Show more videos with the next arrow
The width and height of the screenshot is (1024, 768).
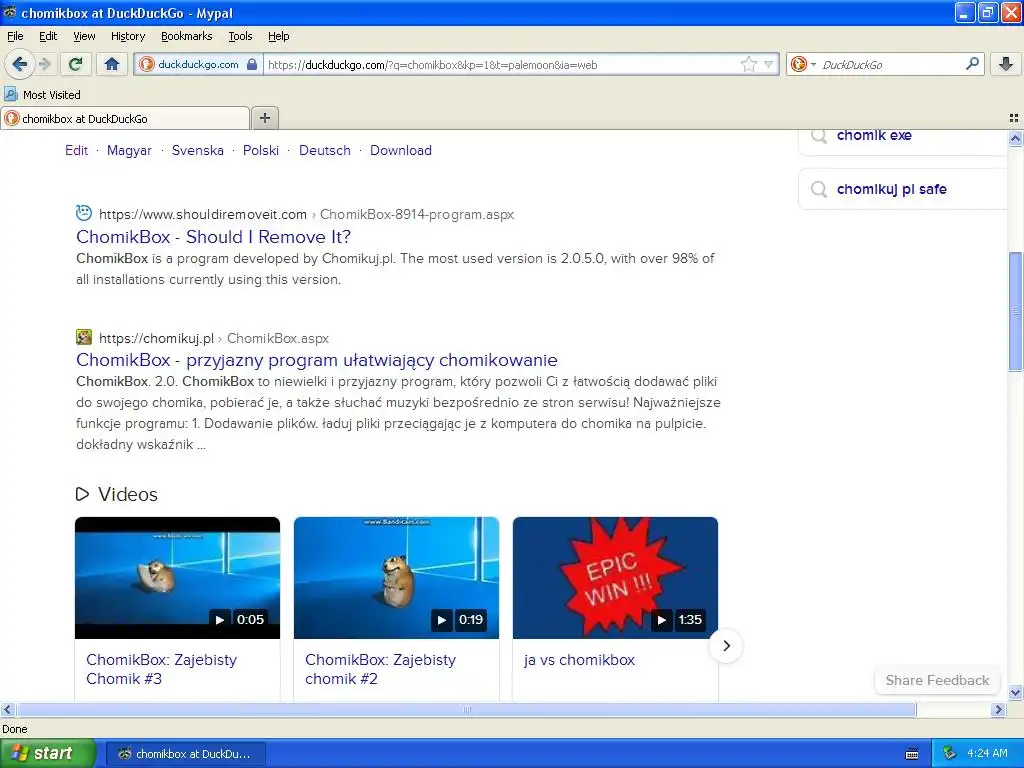click(x=726, y=646)
